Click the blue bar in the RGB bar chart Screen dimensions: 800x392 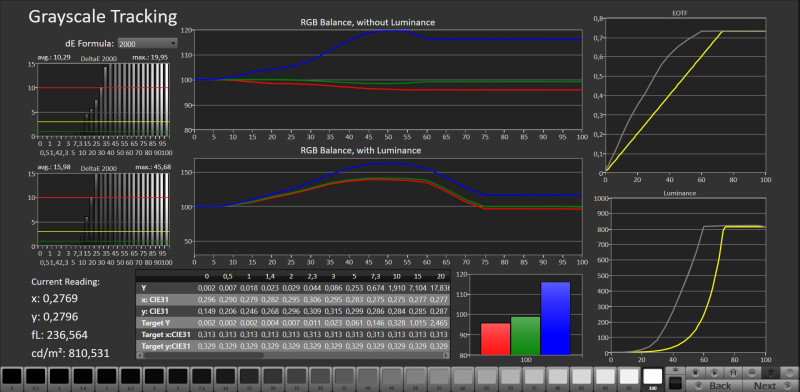click(x=555, y=318)
